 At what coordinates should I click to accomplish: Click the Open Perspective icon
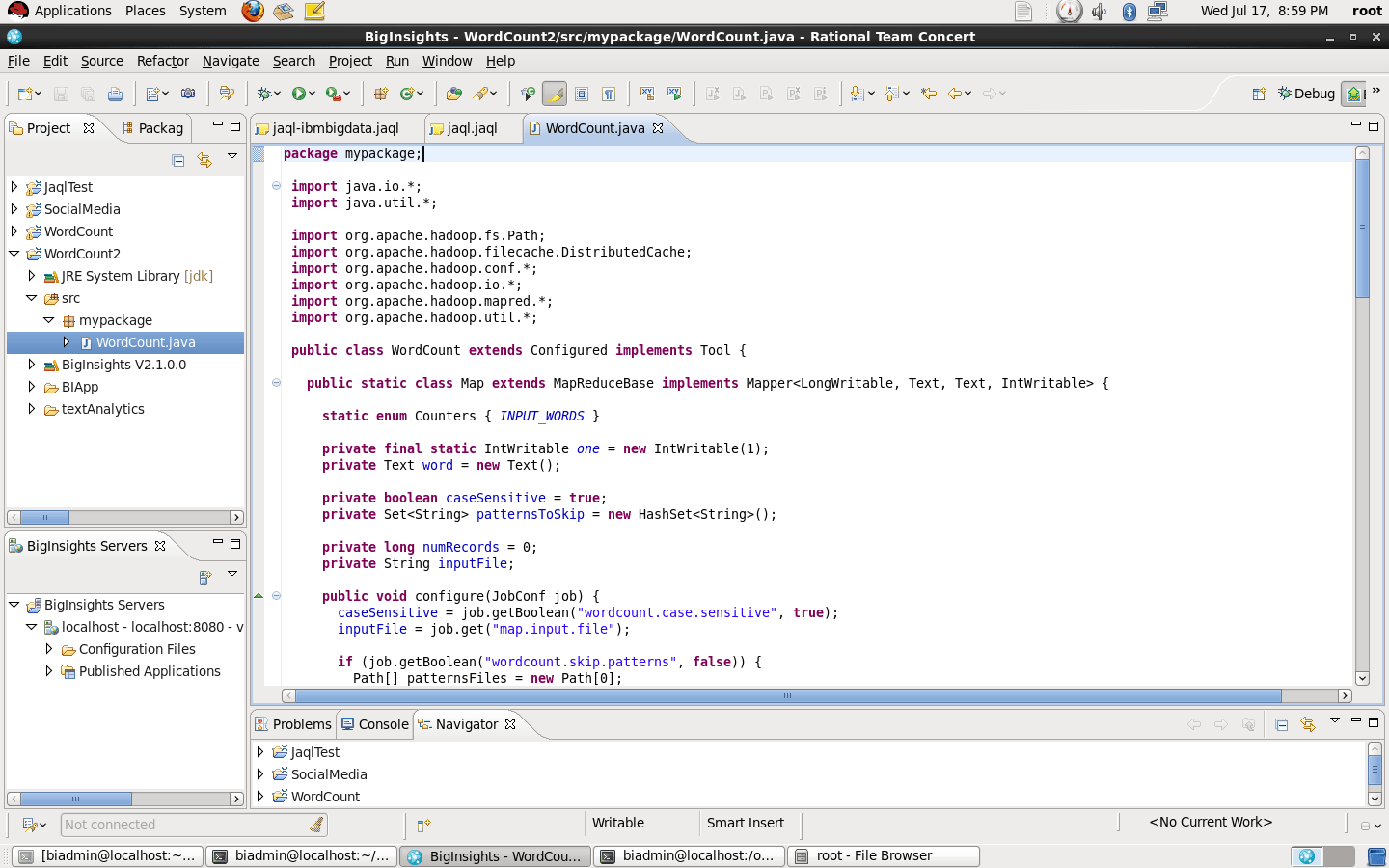pyautogui.click(x=1259, y=94)
